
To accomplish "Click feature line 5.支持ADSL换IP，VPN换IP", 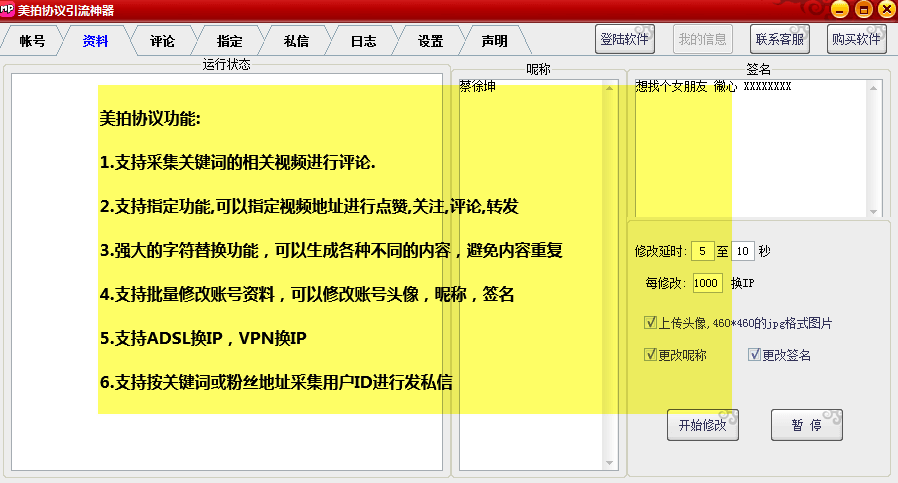I will [x=203, y=338].
